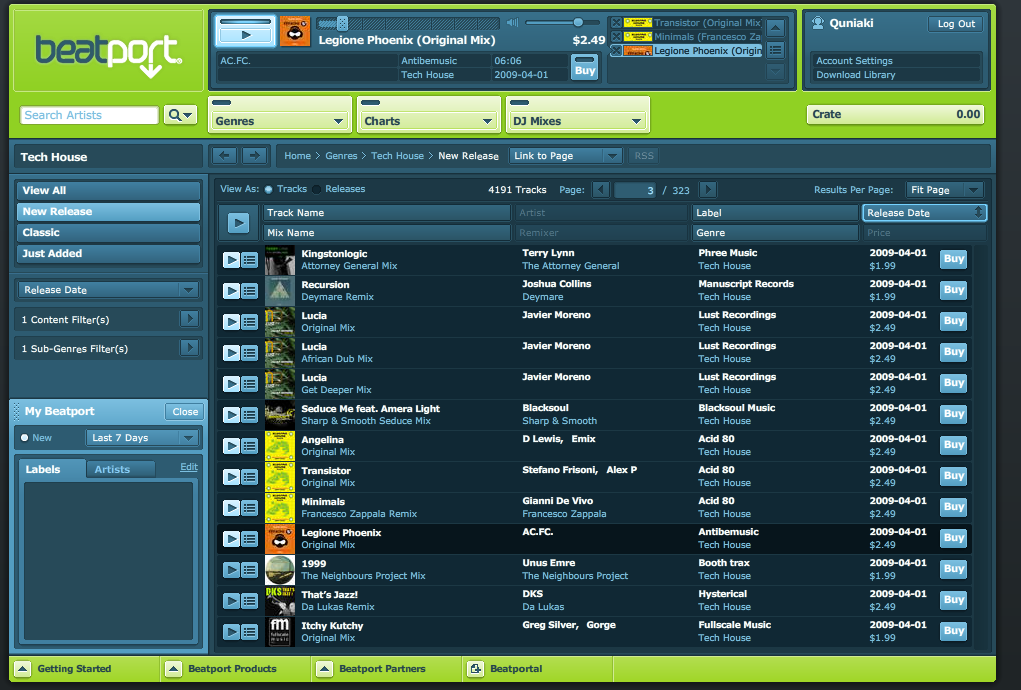Switch to the Labels tab
The height and width of the screenshot is (690, 1021).
click(51, 469)
